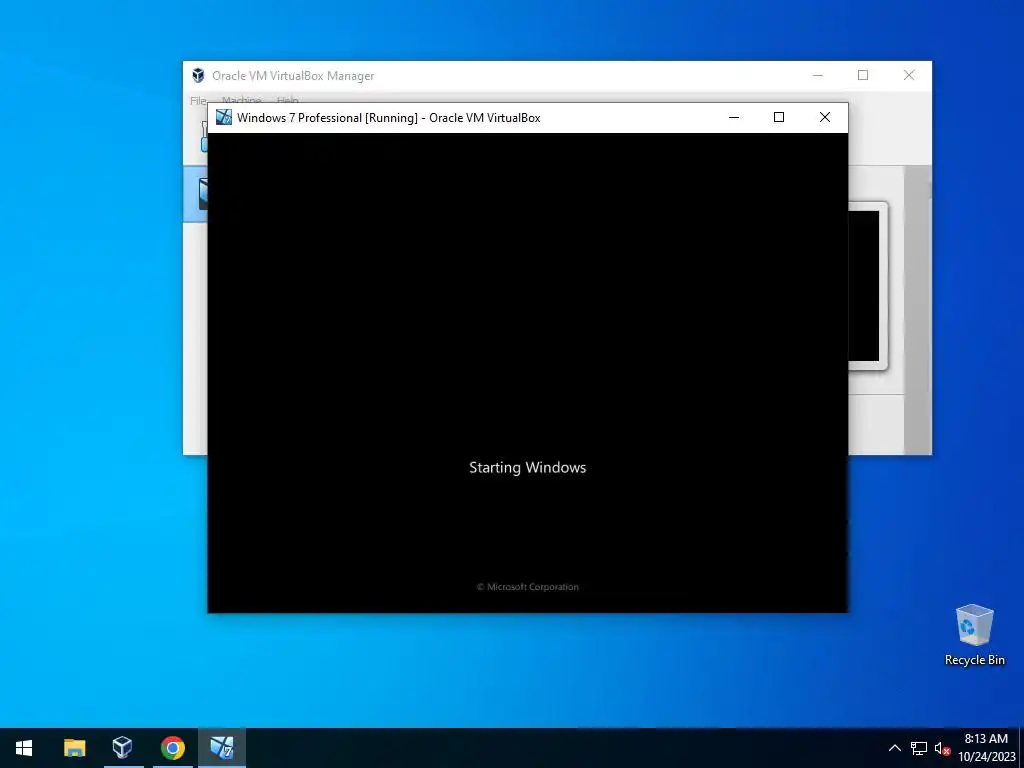Close the VirtualBox Manager window

pyautogui.click(x=909, y=75)
